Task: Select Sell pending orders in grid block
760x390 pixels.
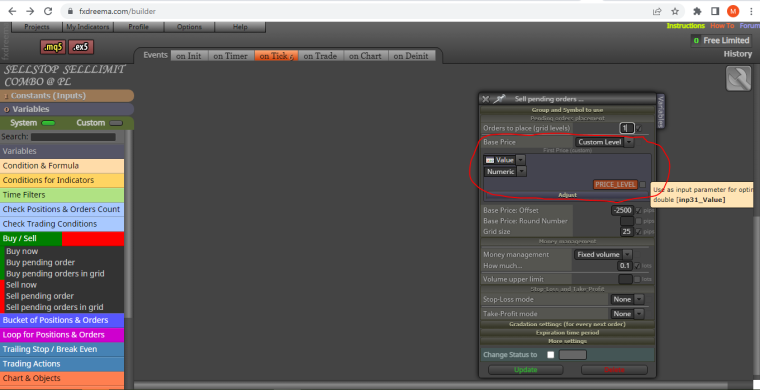Action: click(x=54, y=307)
